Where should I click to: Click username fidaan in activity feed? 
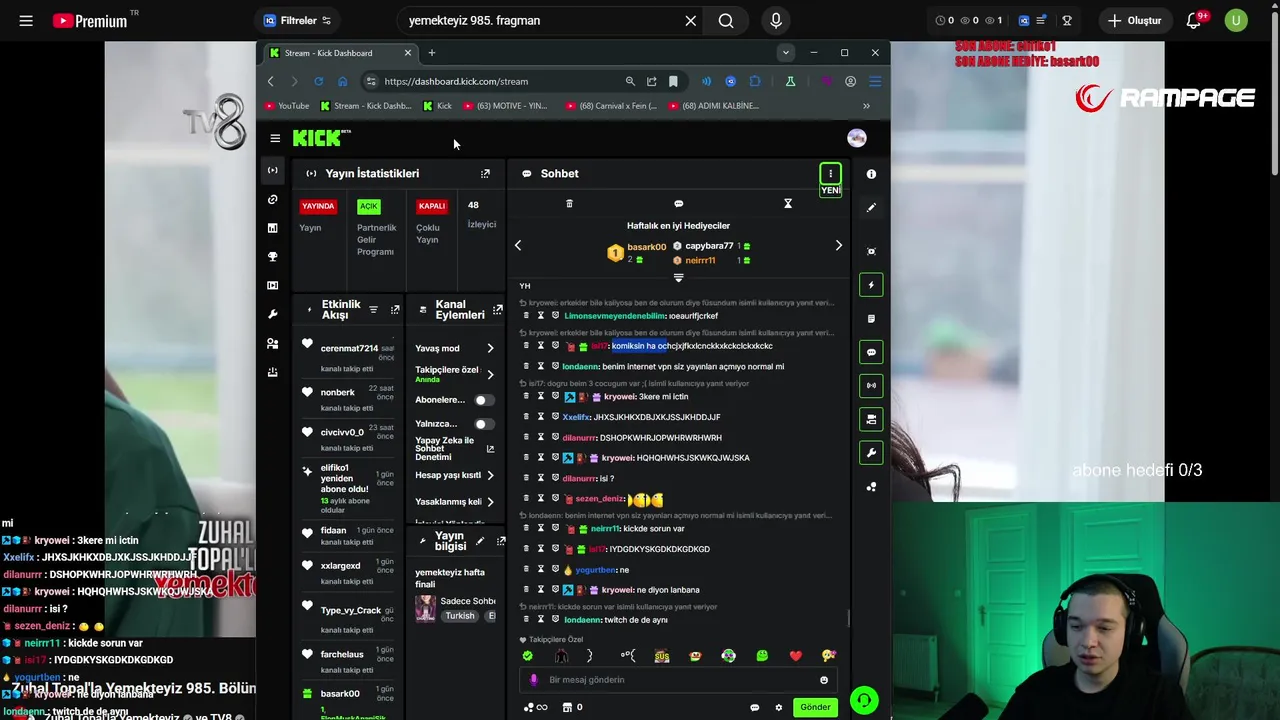[333, 530]
